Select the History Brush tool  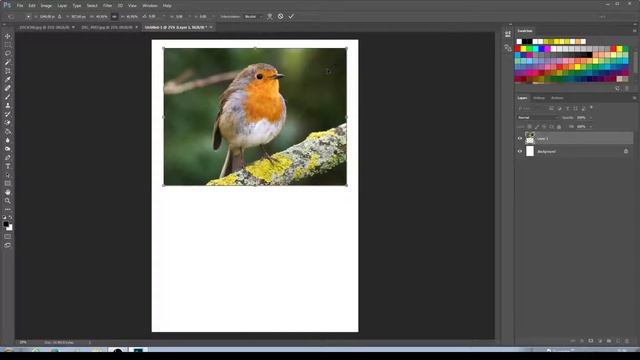coord(8,114)
